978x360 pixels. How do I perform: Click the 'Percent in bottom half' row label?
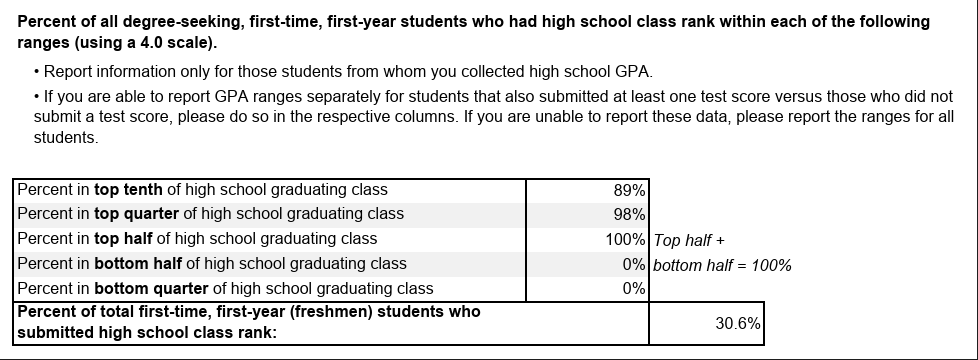269,264
